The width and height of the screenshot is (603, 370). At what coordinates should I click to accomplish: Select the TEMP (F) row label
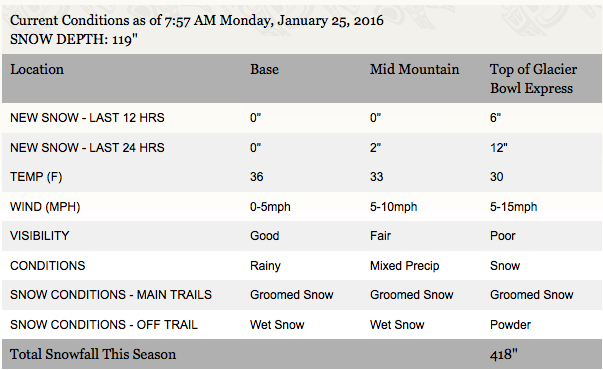pos(36,177)
